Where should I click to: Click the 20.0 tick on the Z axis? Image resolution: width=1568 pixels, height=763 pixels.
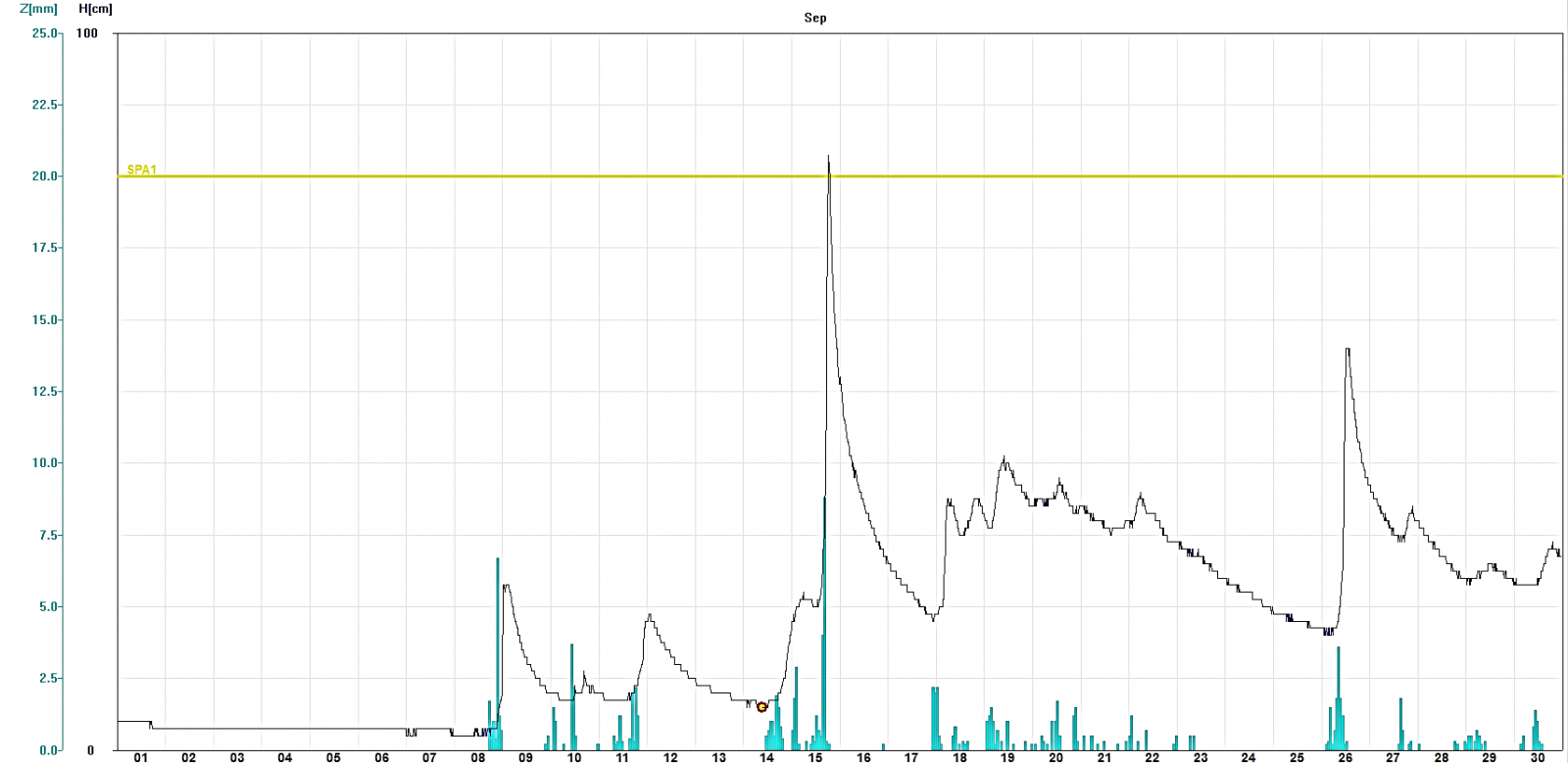pyautogui.click(x=44, y=176)
